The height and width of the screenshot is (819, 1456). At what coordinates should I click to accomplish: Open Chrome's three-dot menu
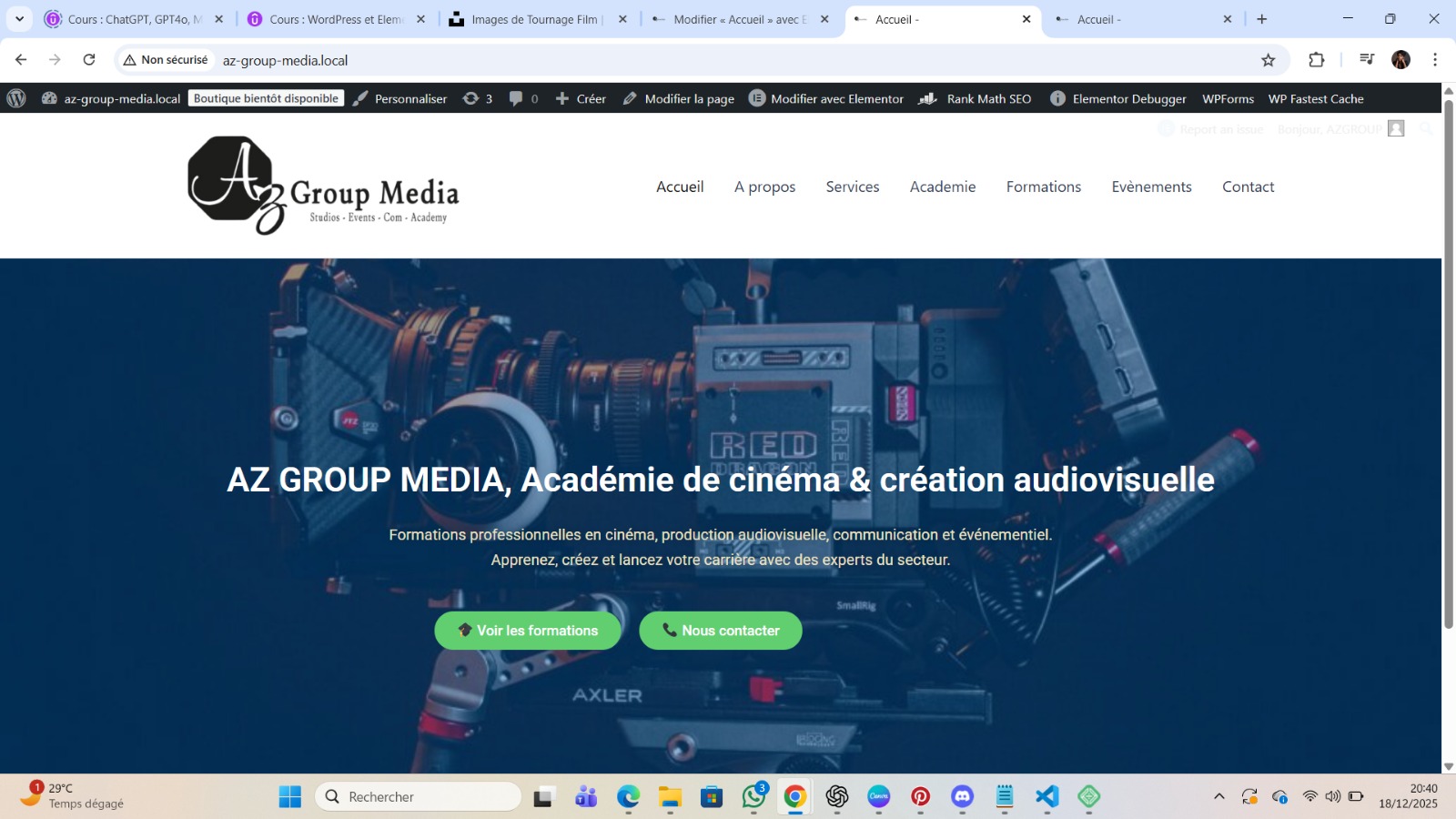pos(1435,60)
